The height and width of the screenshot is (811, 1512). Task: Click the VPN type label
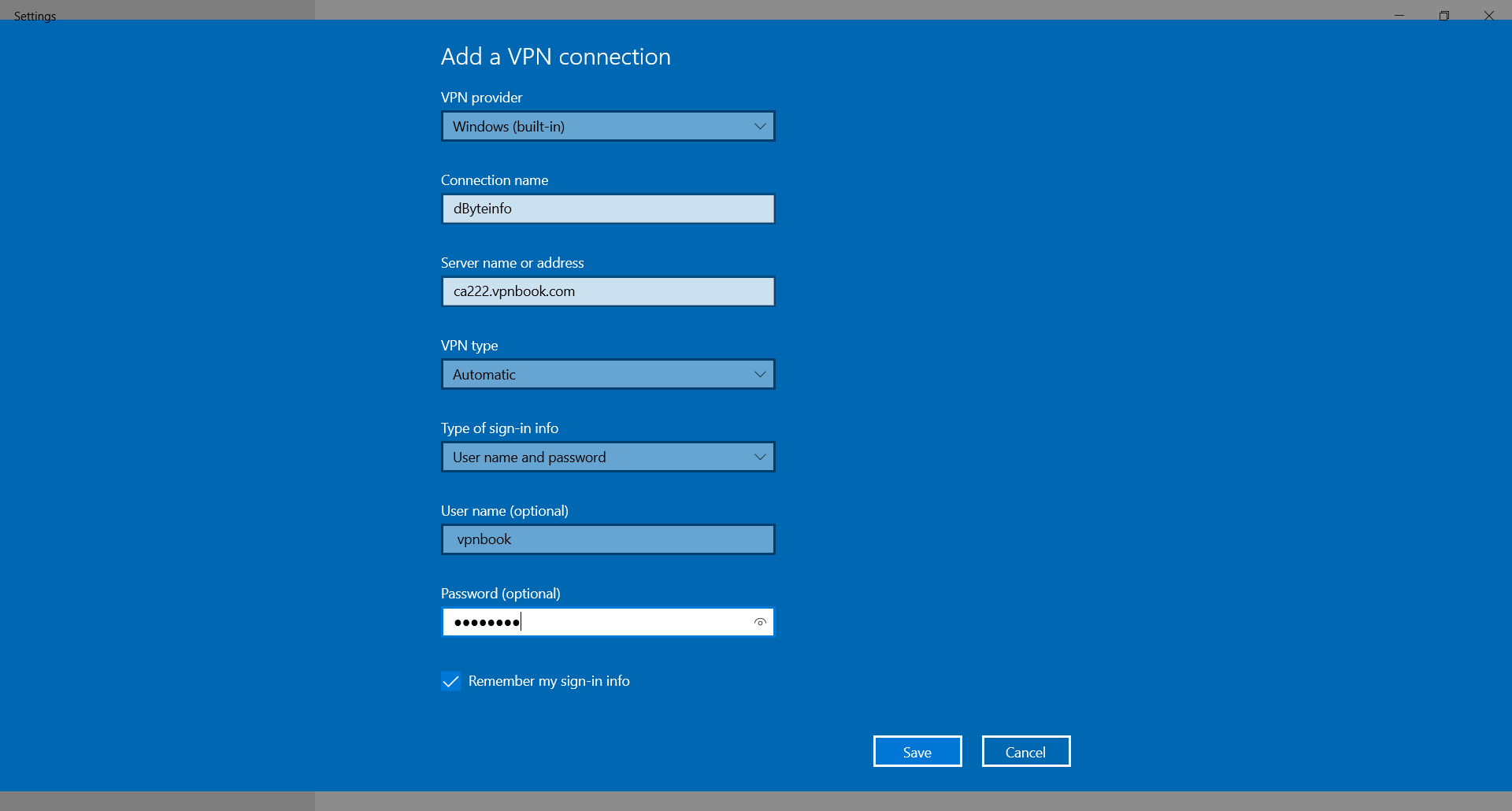(469, 346)
